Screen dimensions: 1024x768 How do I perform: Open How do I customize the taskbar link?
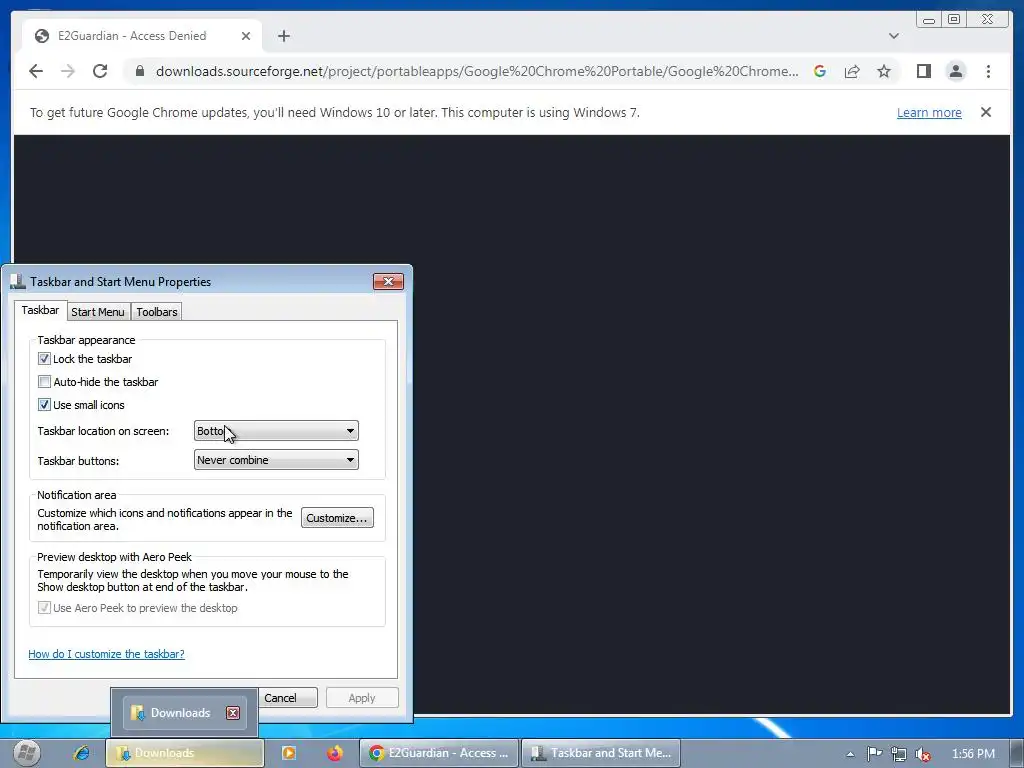106,654
